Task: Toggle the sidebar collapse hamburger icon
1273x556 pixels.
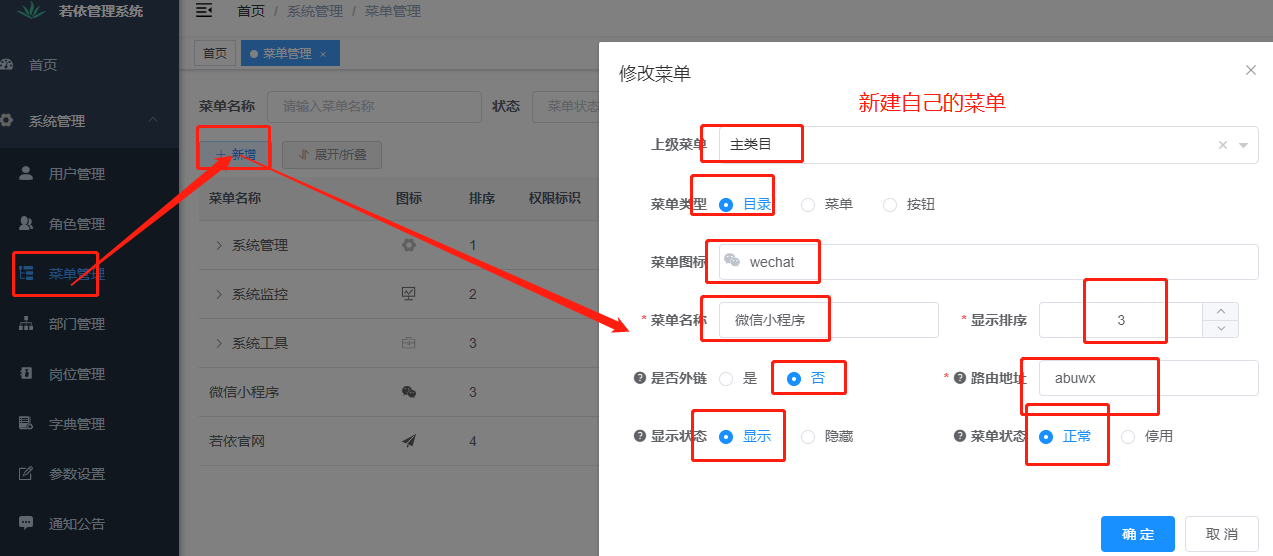Action: pyautogui.click(x=204, y=11)
